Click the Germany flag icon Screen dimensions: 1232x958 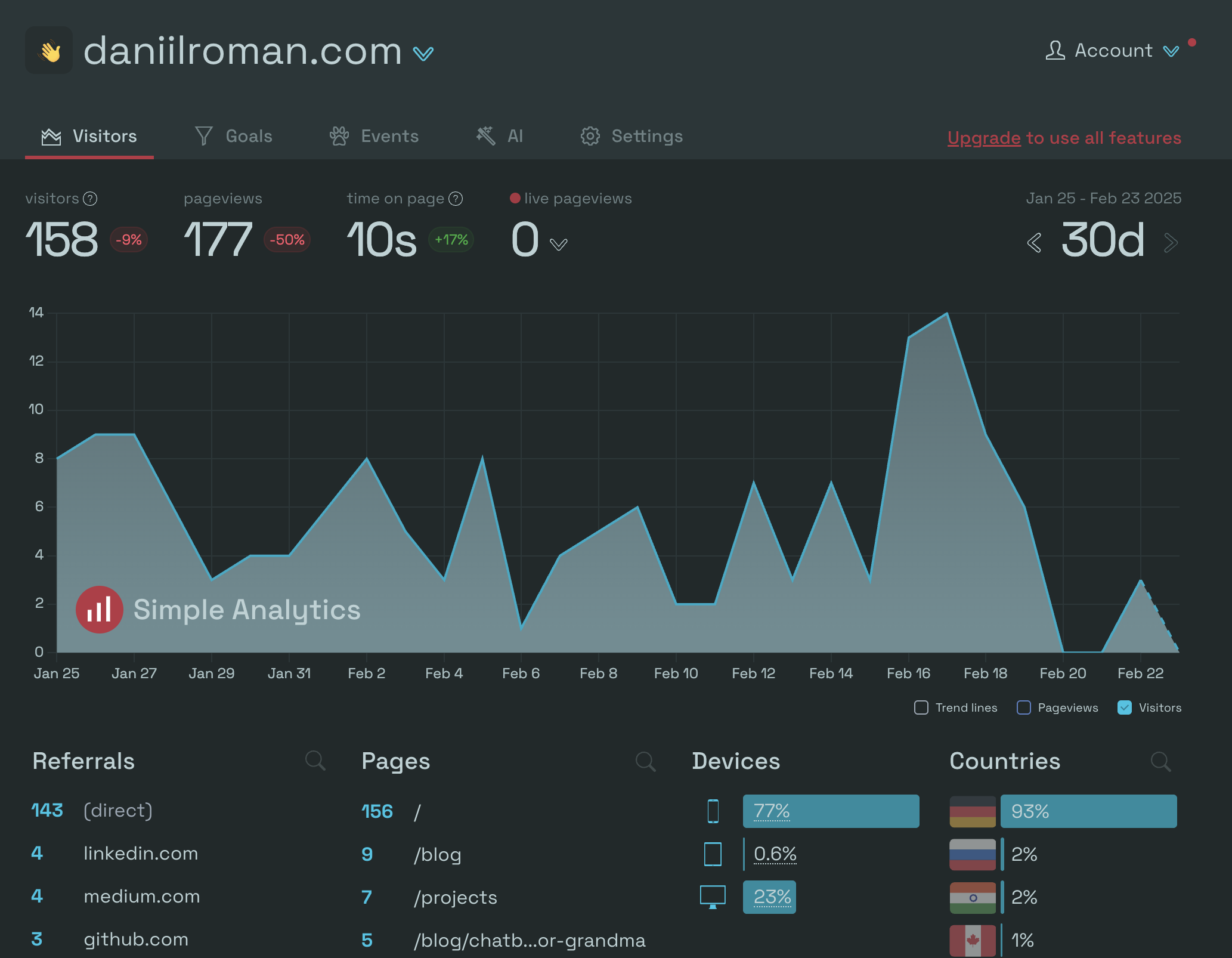pyautogui.click(x=973, y=811)
